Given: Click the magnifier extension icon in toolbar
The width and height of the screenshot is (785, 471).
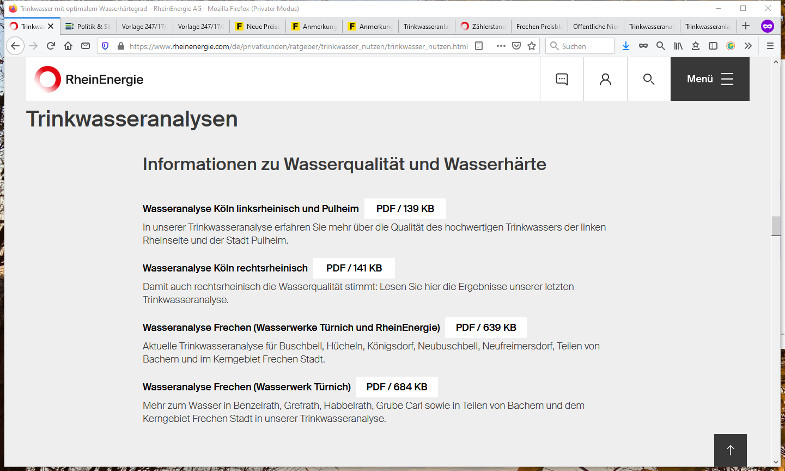Looking at the screenshot, I should coord(661,46).
